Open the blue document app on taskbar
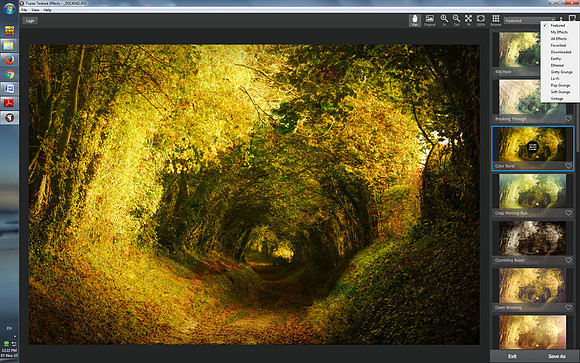Screen dimensions: 580x363 [9, 88]
